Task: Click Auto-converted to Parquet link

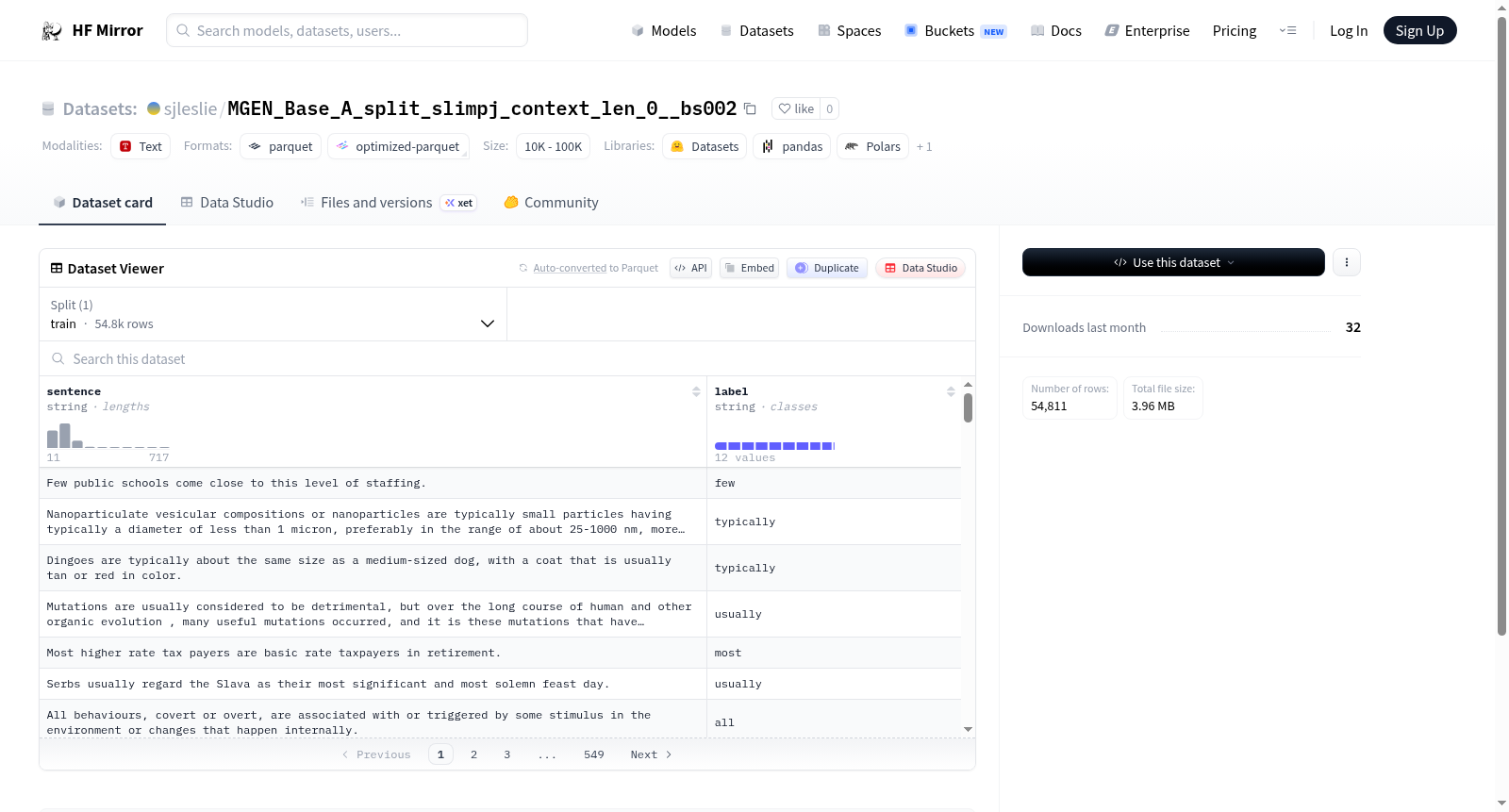Action: [595, 268]
